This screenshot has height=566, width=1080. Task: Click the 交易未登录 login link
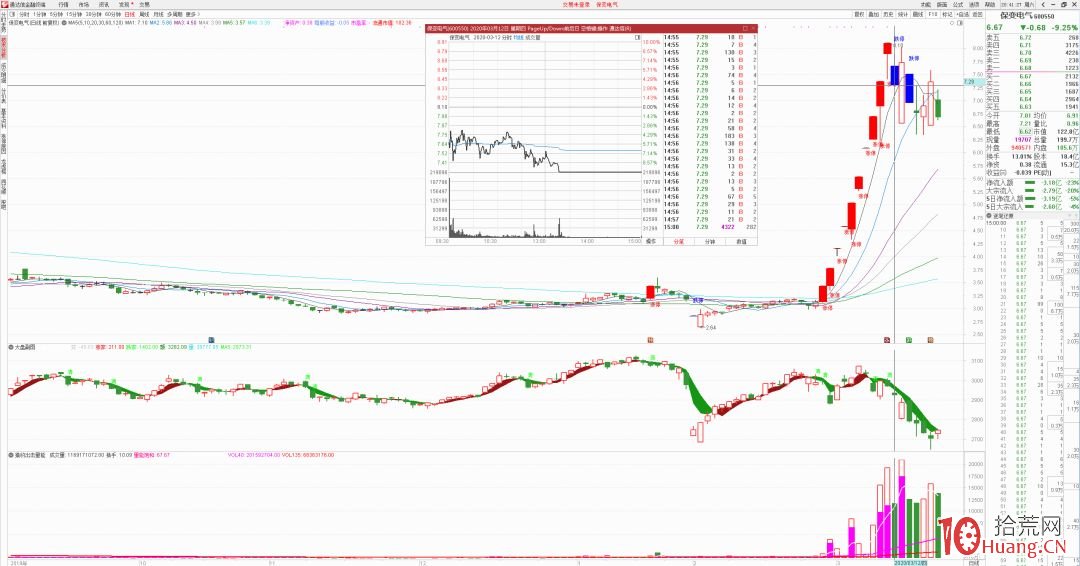576,4
